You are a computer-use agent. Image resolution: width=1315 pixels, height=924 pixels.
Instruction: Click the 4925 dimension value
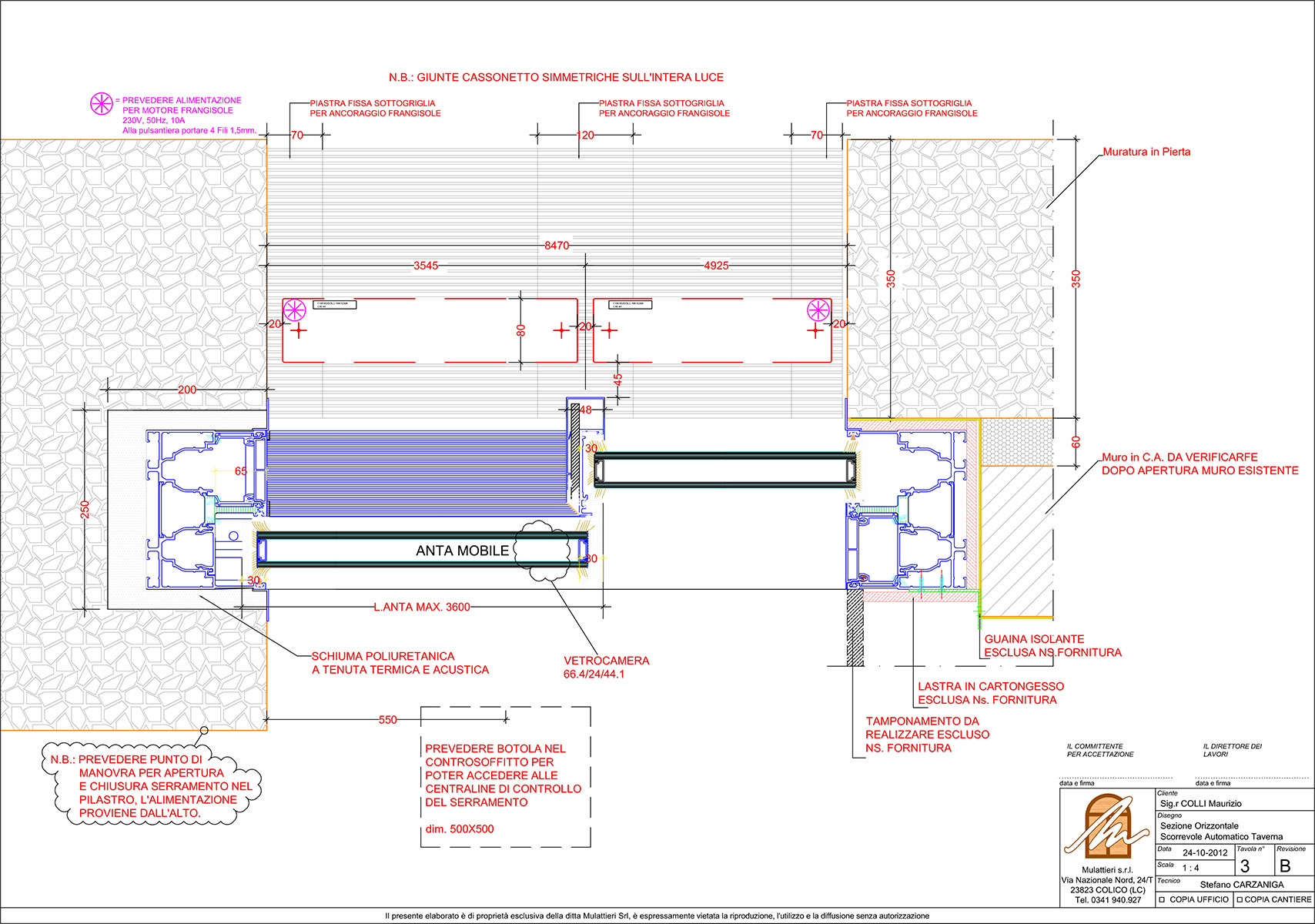coord(716,266)
